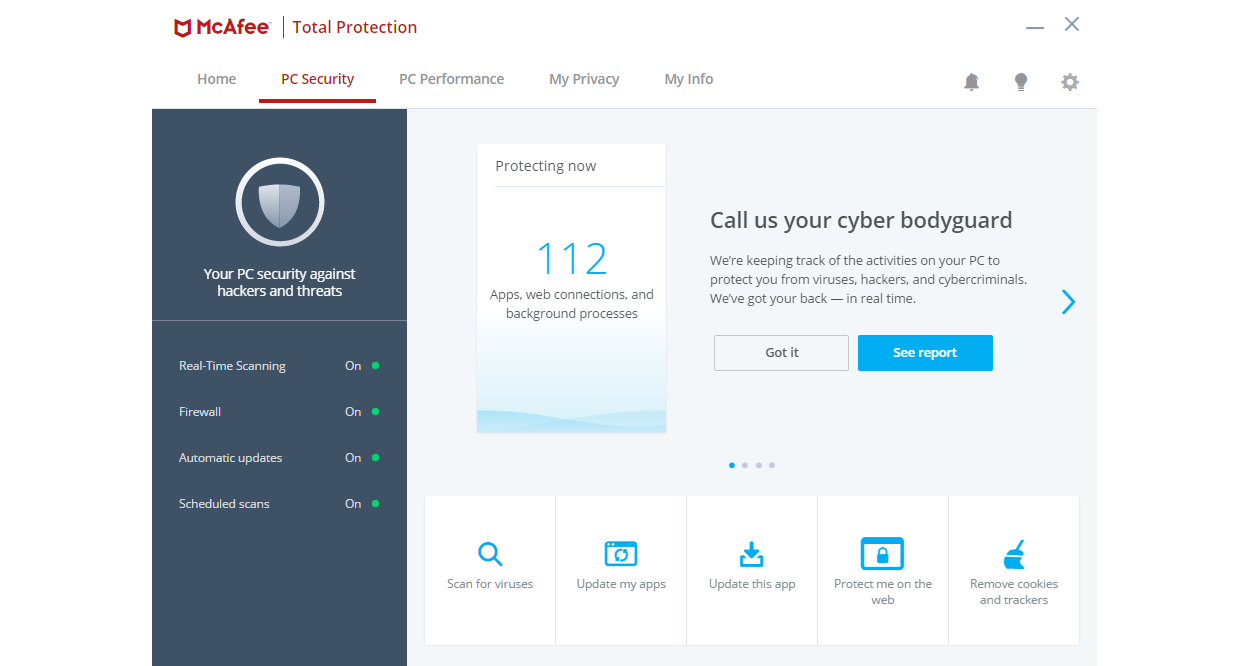This screenshot has width=1250, height=666.
Task: Open Protect me on the web
Action: pos(882,553)
